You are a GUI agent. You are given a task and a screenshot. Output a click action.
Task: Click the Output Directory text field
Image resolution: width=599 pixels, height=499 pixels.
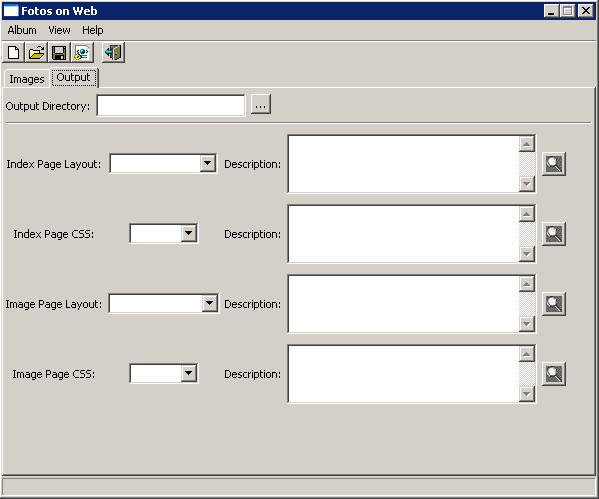click(171, 105)
